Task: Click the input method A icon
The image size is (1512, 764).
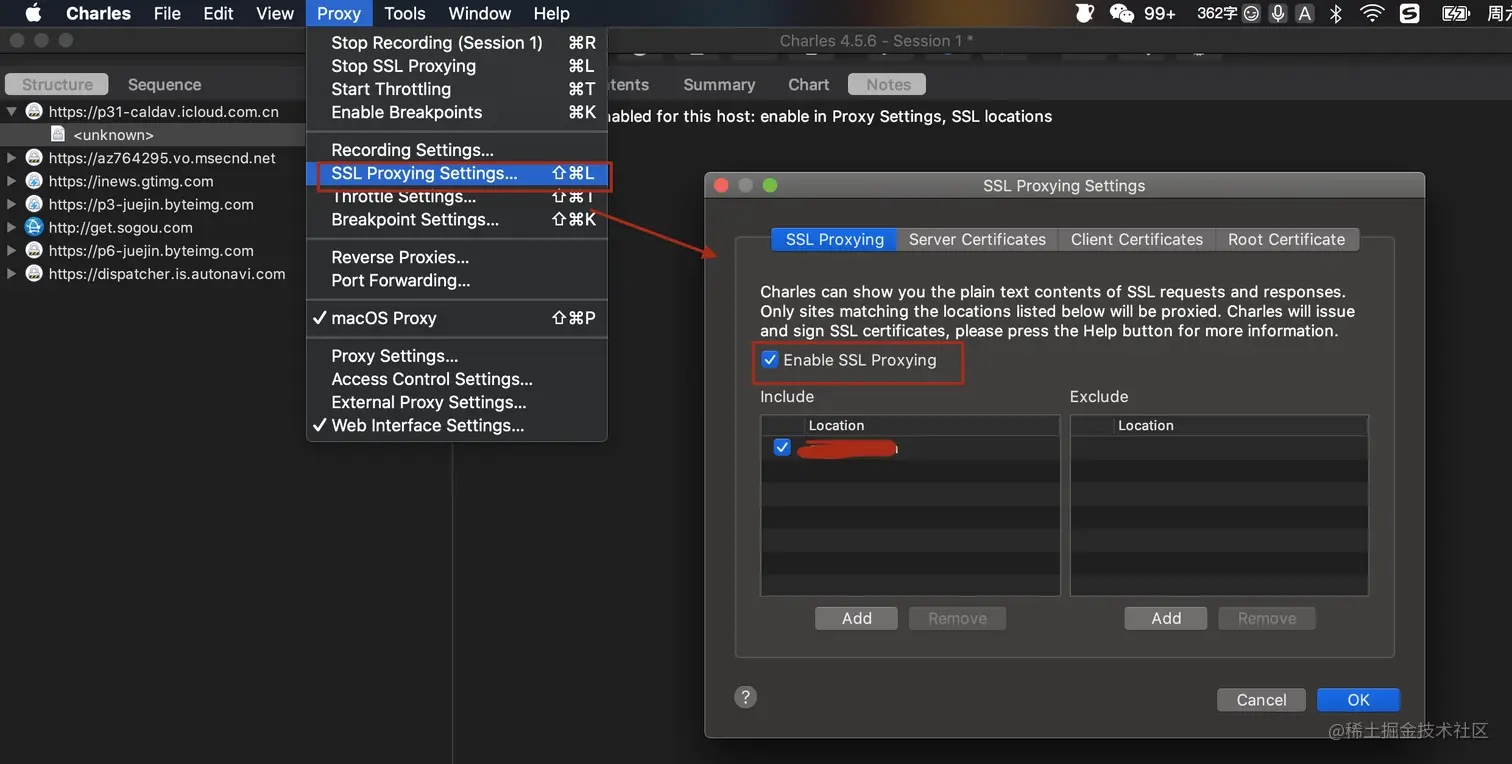Action: click(x=1305, y=13)
